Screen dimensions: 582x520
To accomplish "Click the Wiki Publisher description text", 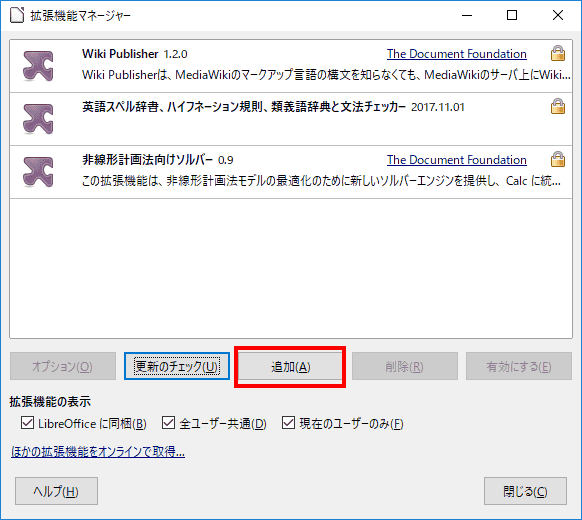I will [326, 75].
